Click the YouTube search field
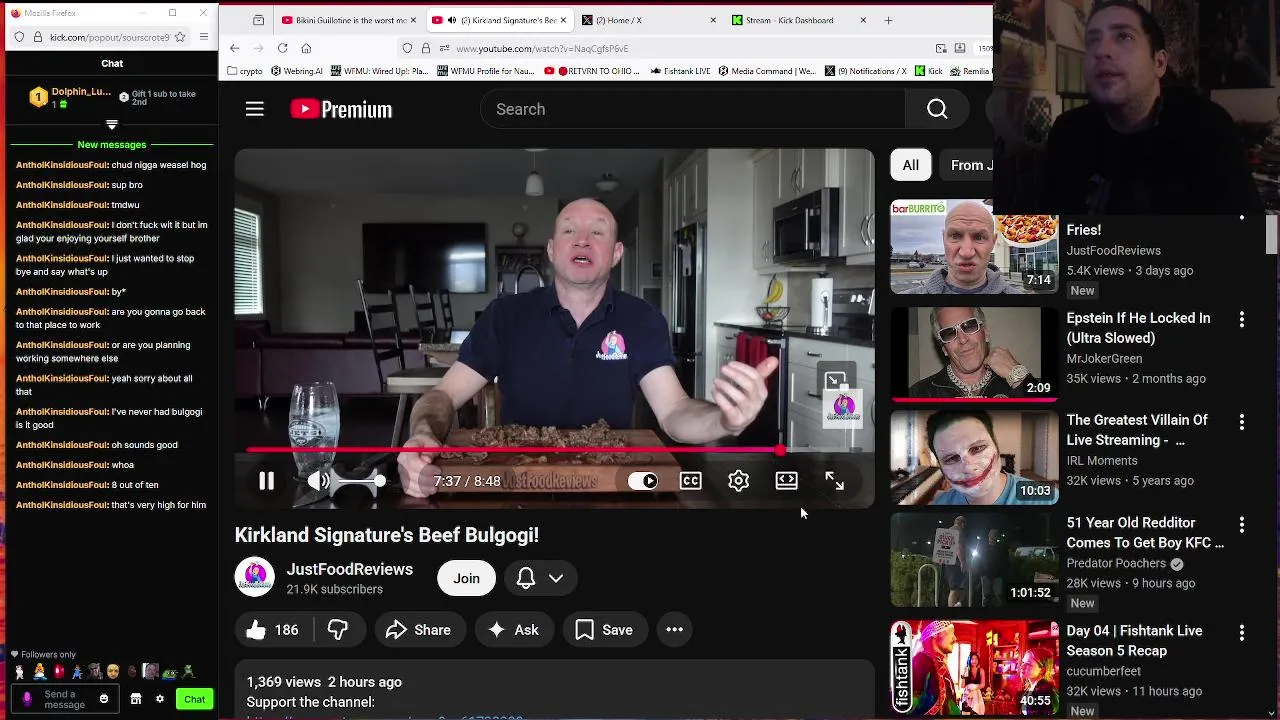Screen dimensions: 1280x720 click(x=693, y=109)
